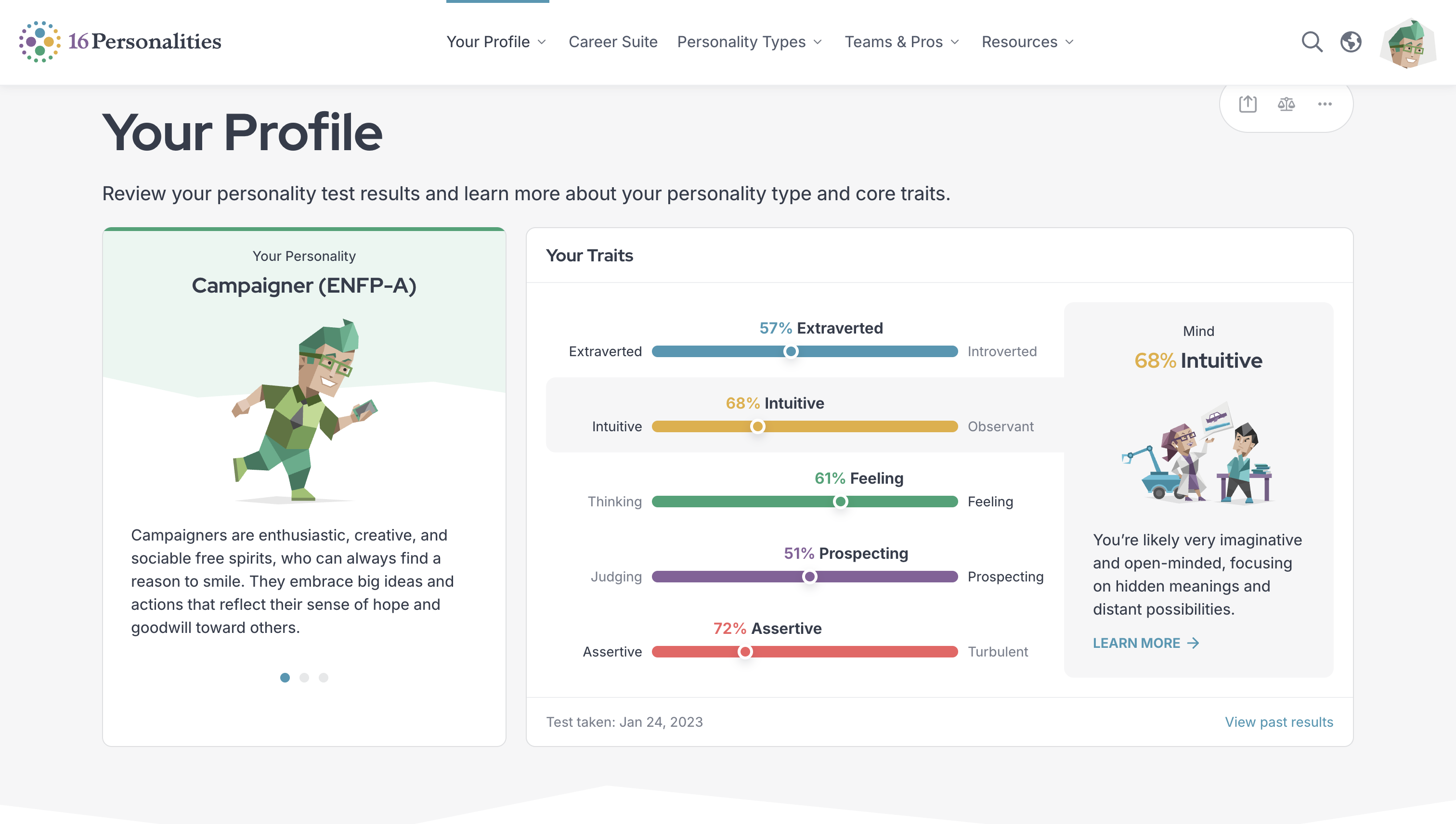Image resolution: width=1456 pixels, height=824 pixels.
Task: Open the Career Suite page
Action: [x=613, y=41]
